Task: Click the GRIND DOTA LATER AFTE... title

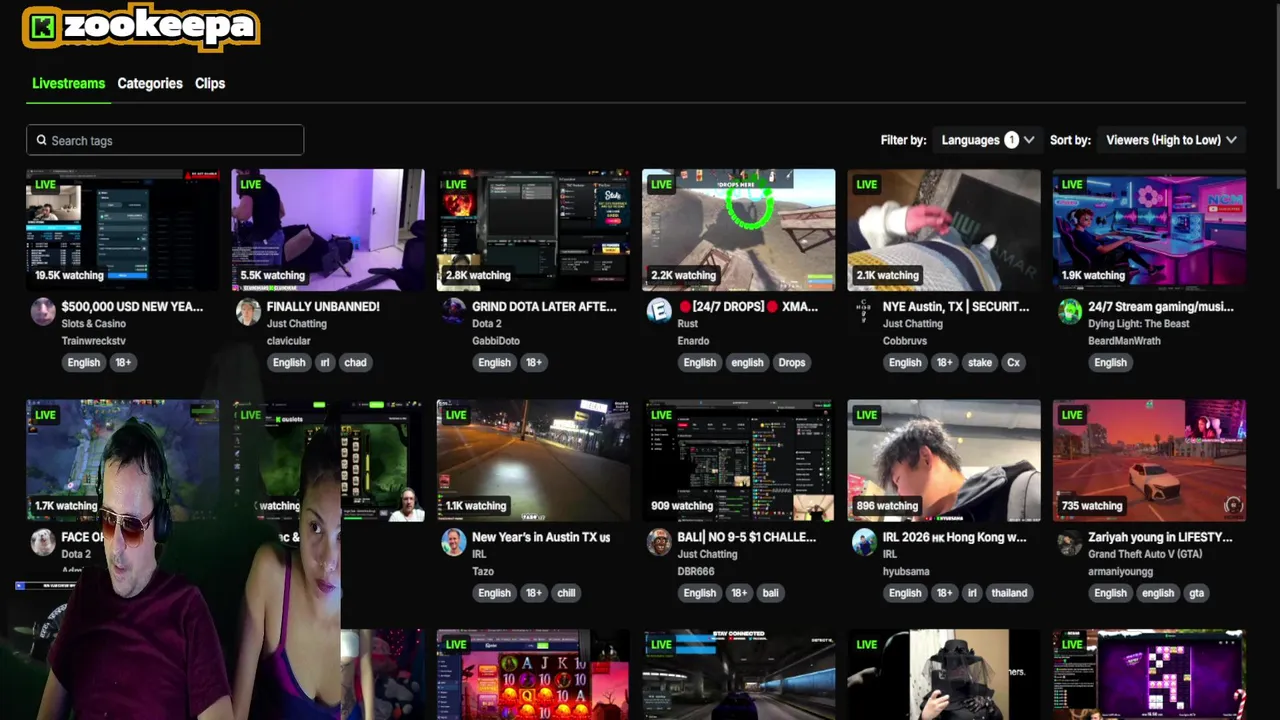Action: pos(544,307)
